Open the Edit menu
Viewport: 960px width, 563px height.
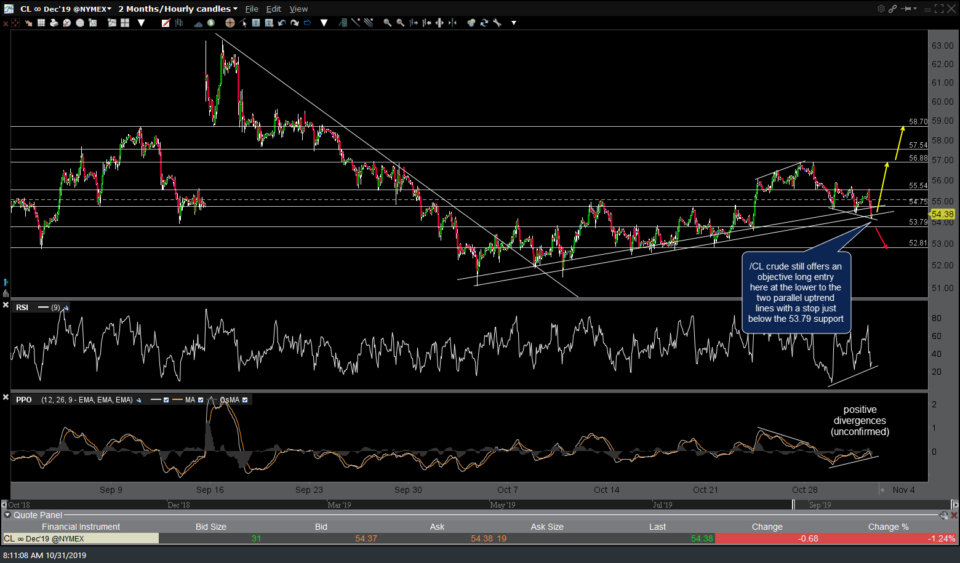273,8
